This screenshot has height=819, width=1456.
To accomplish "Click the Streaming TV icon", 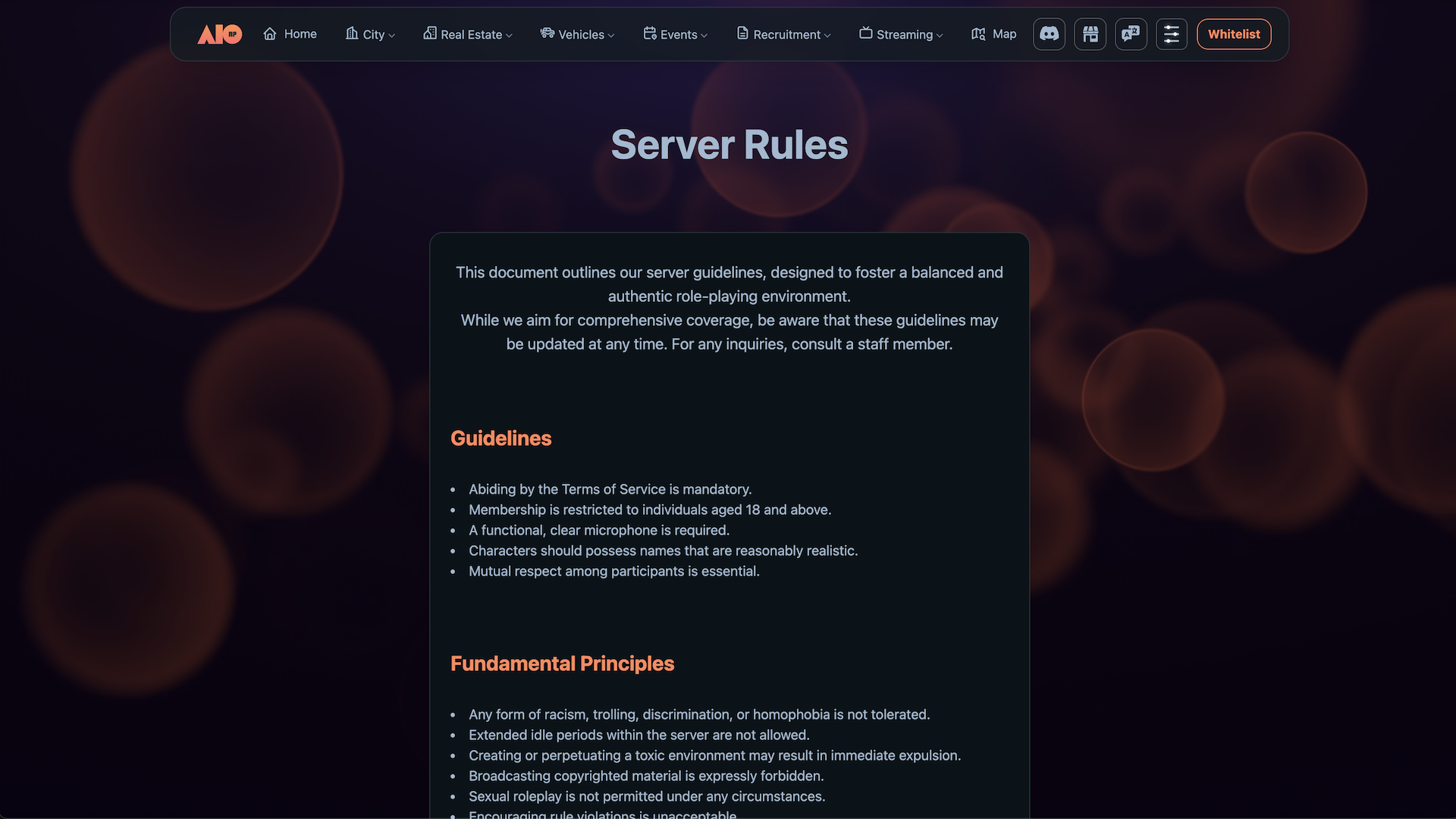I will [865, 33].
